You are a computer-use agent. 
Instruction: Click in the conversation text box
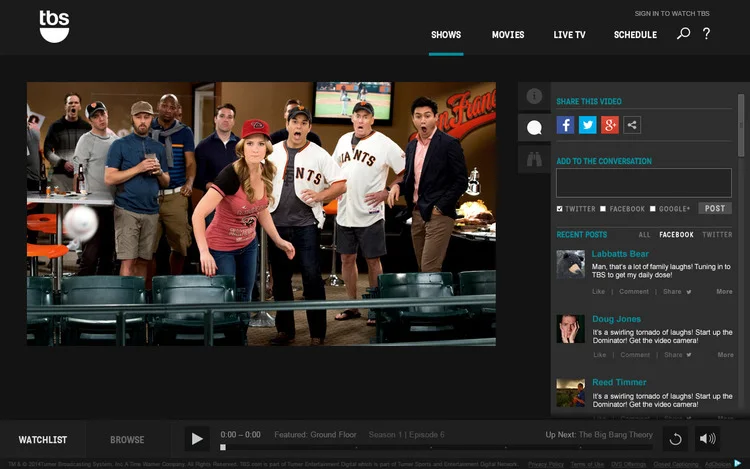coord(643,183)
